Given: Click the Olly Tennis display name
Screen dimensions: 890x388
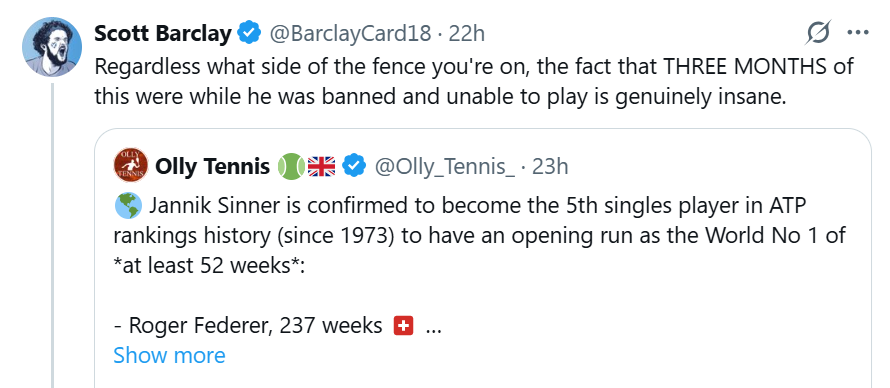Looking at the screenshot, I should pos(213,167).
